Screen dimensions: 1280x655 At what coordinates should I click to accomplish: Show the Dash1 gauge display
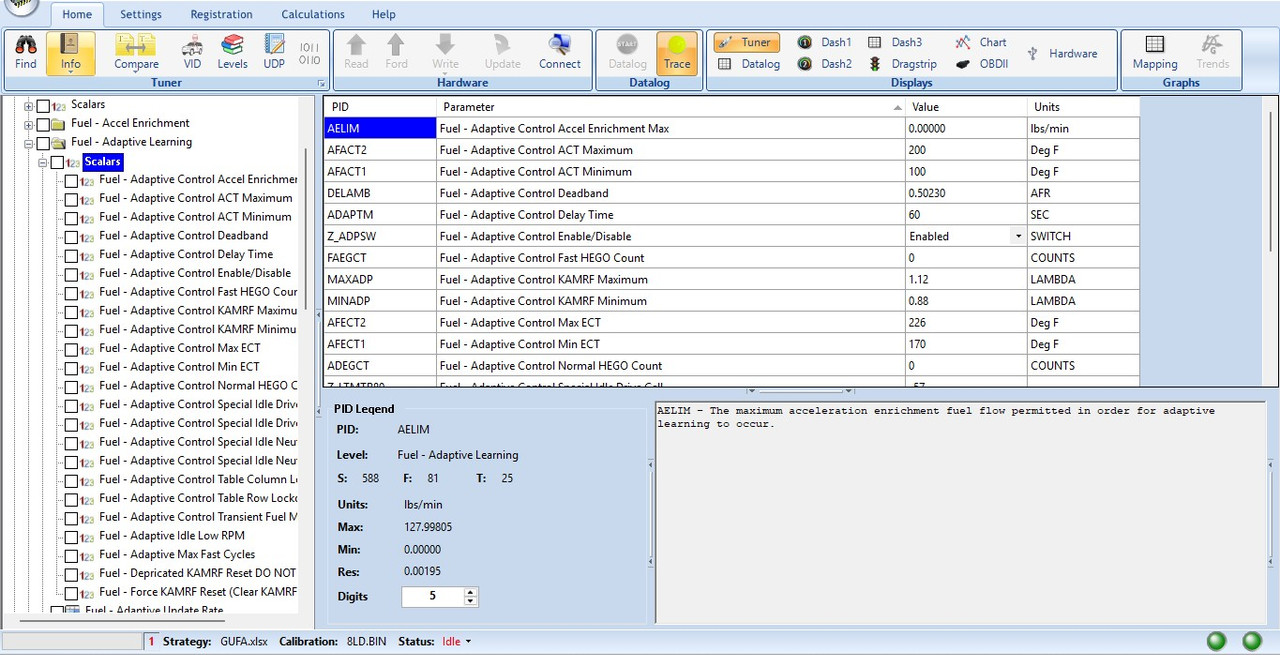point(825,43)
